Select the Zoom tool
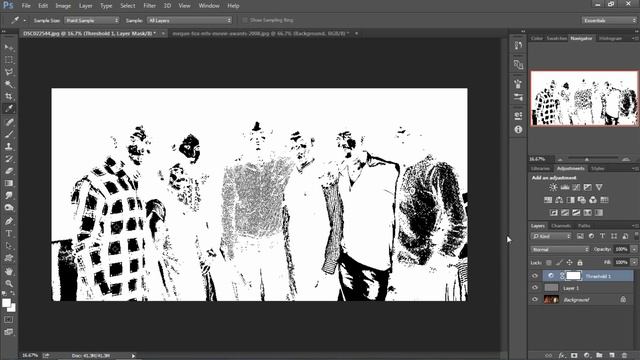The width and height of the screenshot is (640, 360). pos(9,283)
